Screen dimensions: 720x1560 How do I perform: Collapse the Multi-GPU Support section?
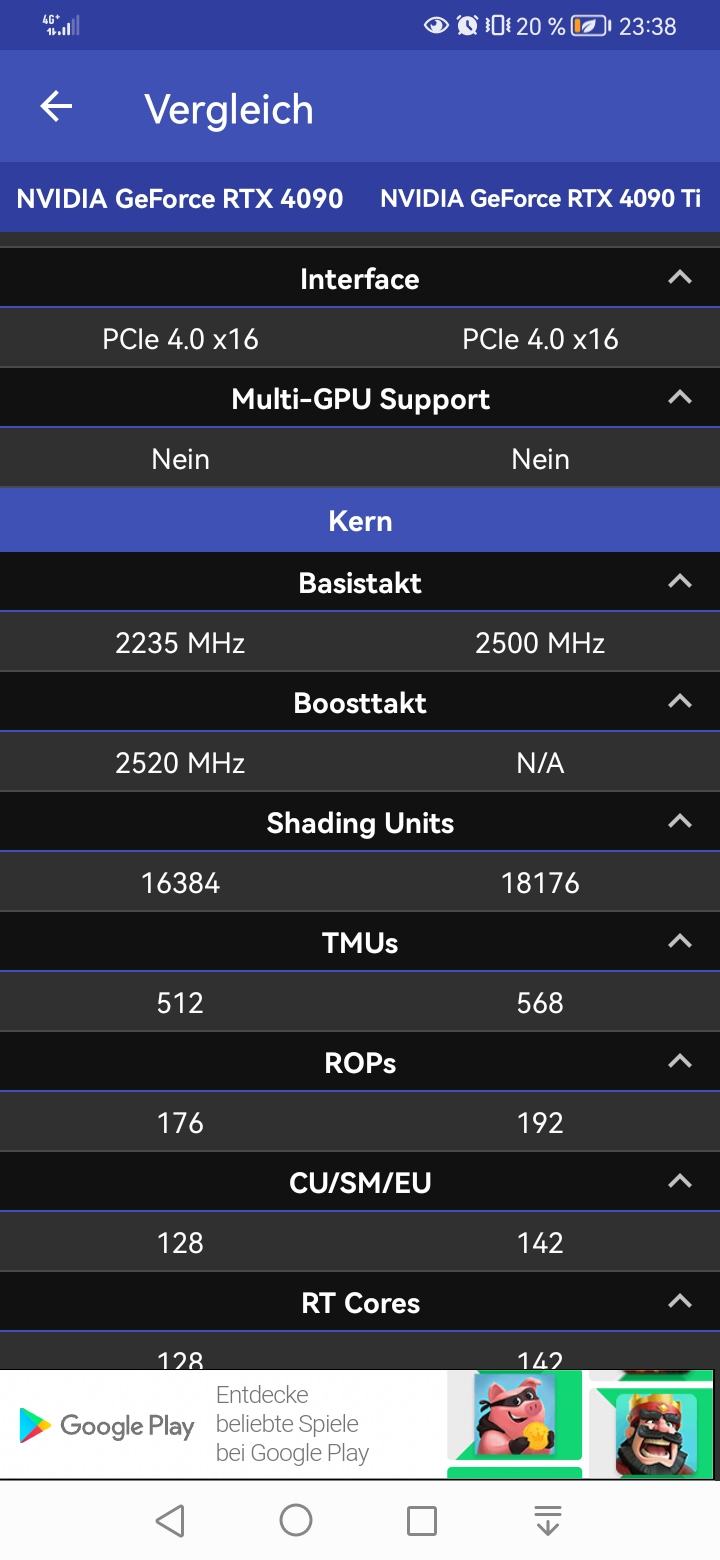point(680,398)
